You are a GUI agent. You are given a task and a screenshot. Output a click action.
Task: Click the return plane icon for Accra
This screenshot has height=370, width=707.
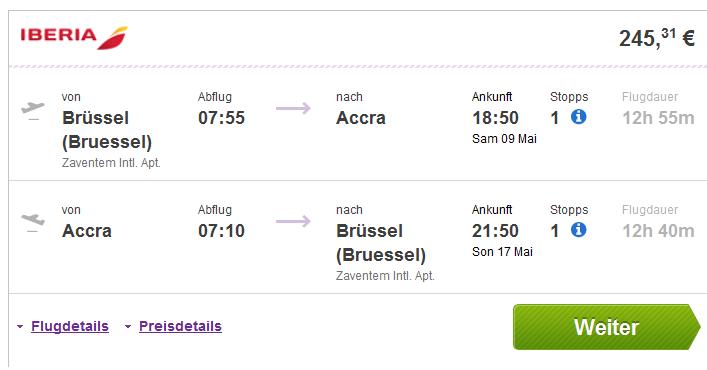[x=33, y=222]
